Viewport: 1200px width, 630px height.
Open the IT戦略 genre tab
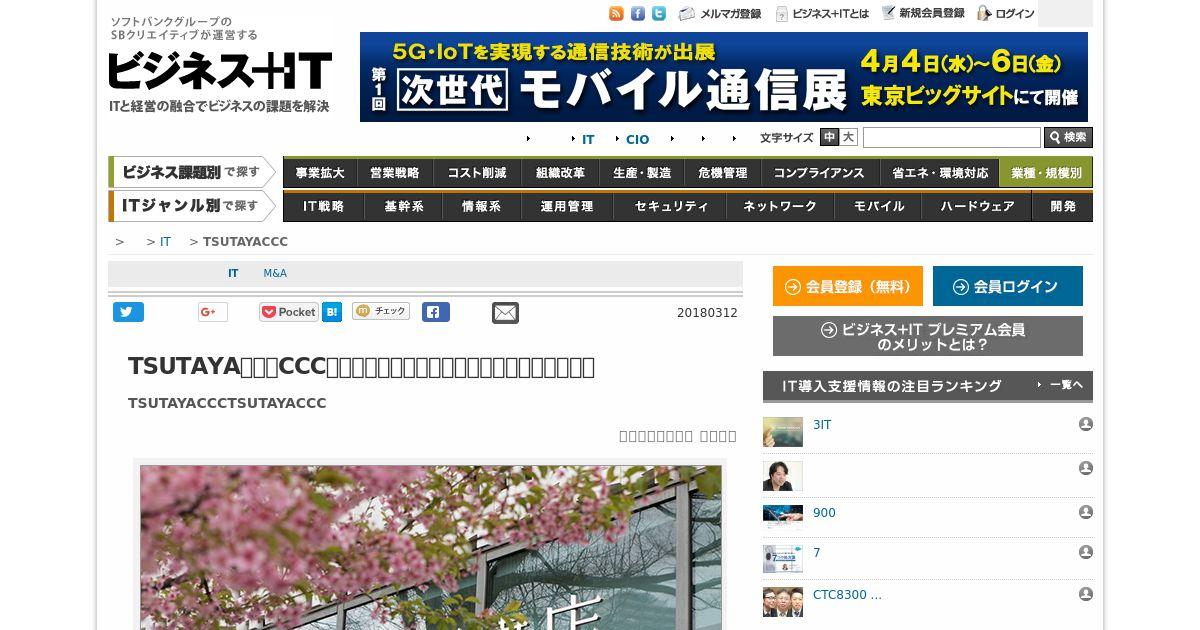click(321, 206)
